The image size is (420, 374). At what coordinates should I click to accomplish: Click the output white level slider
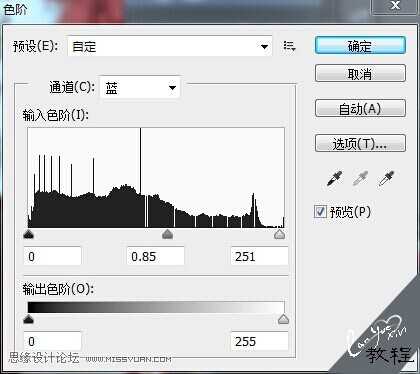coord(283,319)
